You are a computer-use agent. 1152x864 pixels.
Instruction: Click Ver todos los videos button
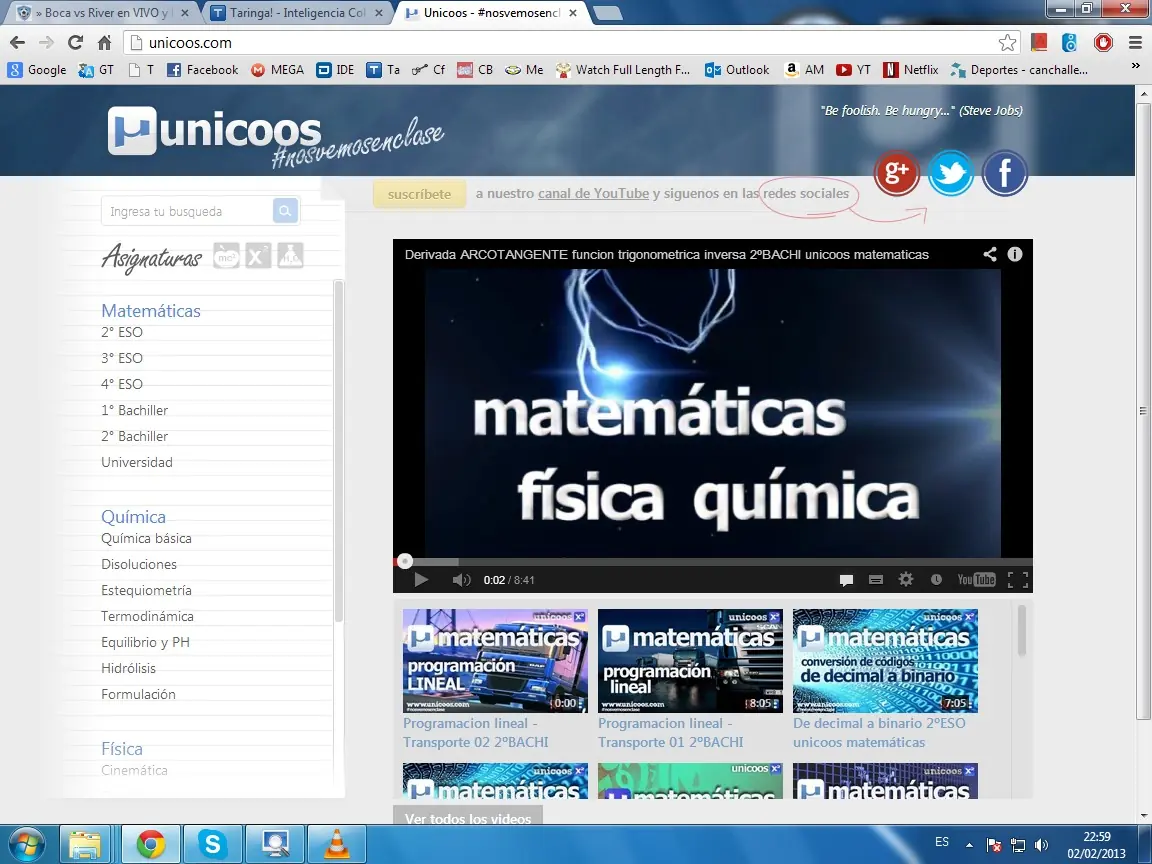pos(468,817)
